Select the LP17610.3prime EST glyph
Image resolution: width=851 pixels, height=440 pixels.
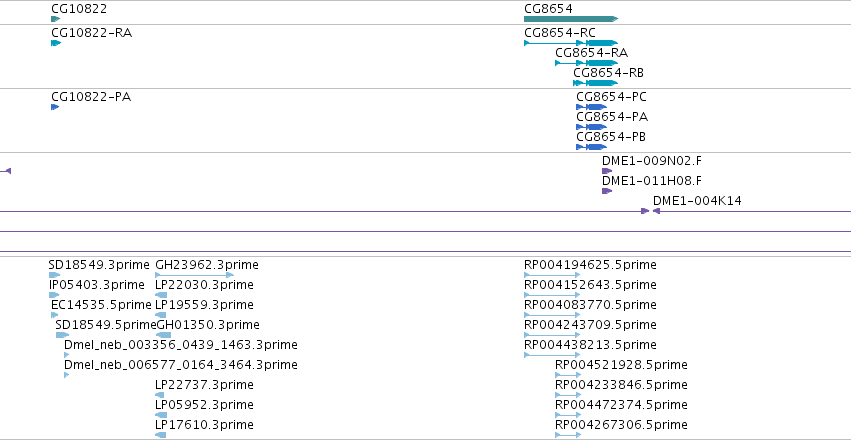(161, 435)
